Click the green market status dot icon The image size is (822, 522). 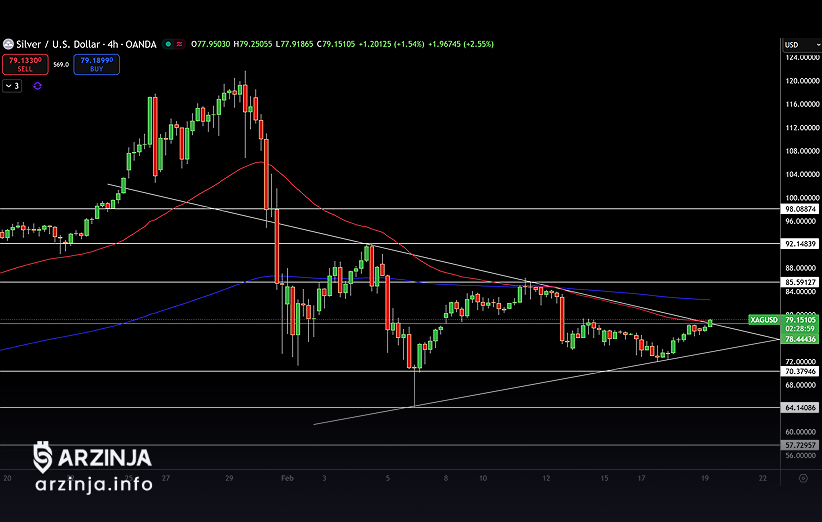coord(167,44)
